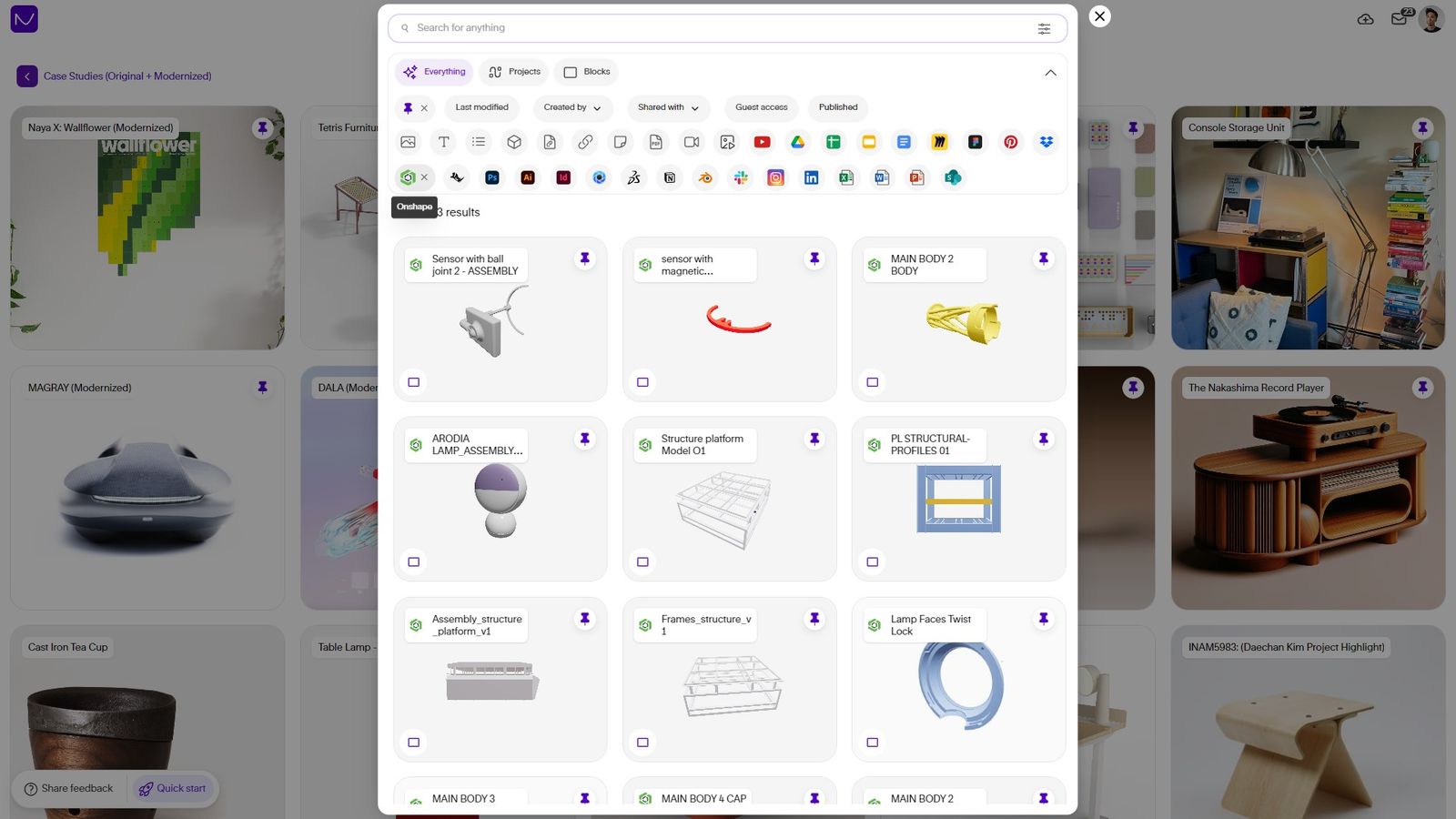Unpin the Sensor with ball joint result
Screen dimensions: 1456x819
(585, 258)
